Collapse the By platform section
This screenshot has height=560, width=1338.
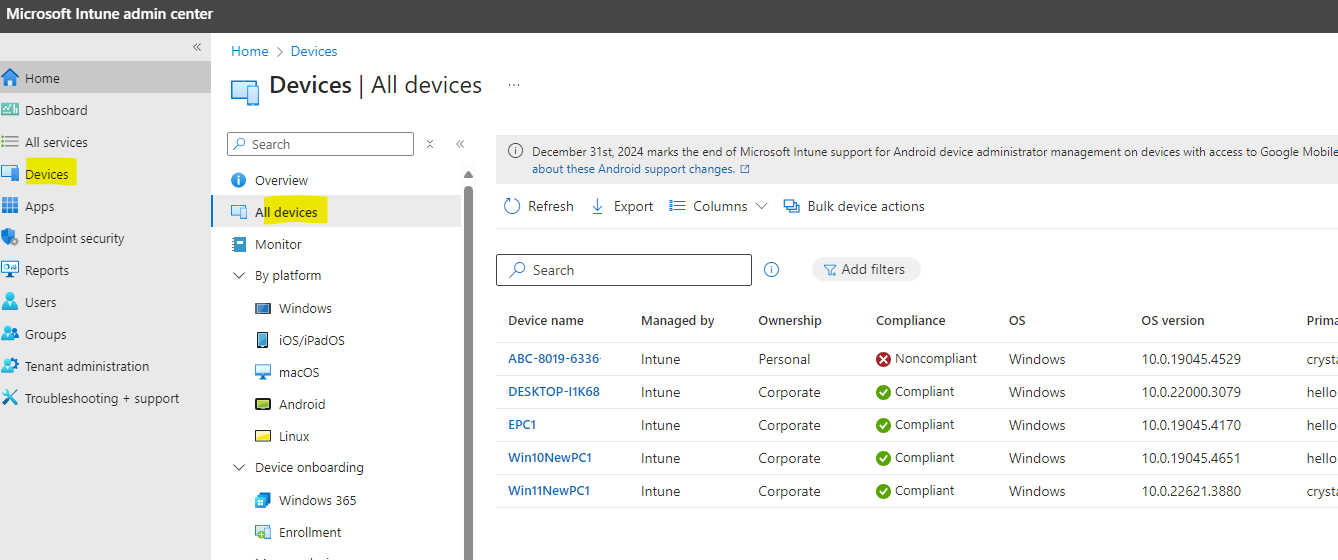[239, 275]
